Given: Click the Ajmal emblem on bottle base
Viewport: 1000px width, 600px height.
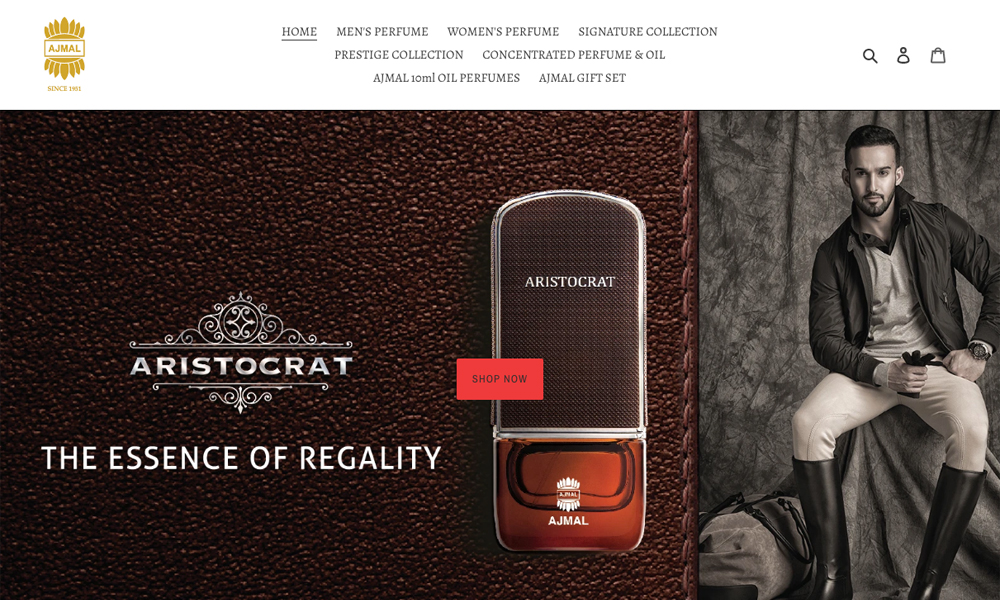Looking at the screenshot, I should click(x=568, y=501).
